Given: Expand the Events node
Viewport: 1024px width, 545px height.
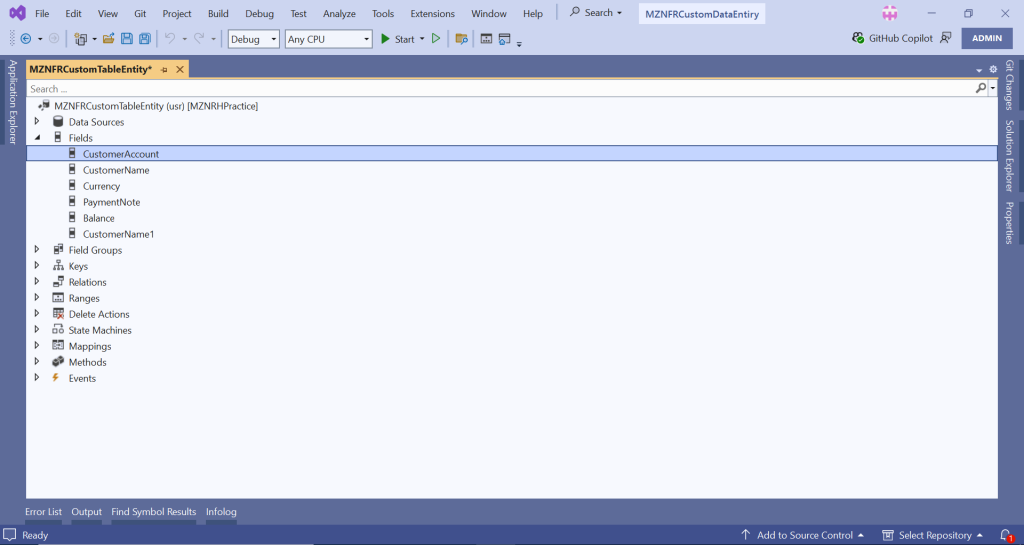Looking at the screenshot, I should (37, 377).
